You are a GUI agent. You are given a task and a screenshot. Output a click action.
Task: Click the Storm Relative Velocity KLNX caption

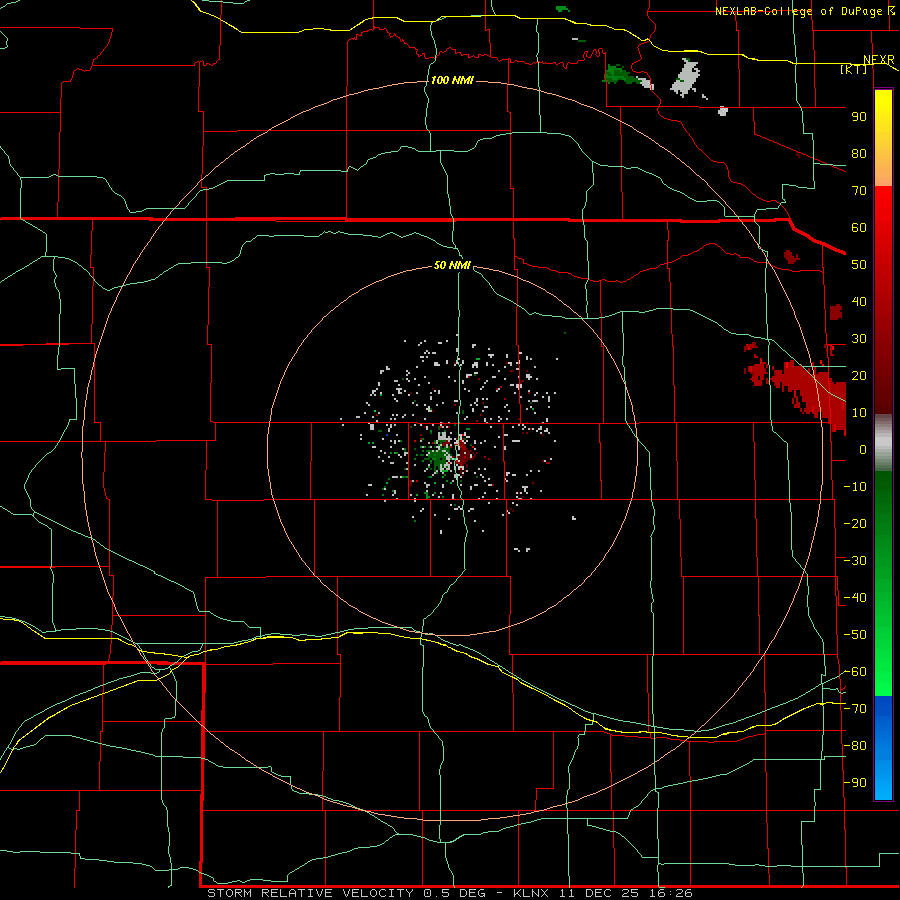point(450,893)
